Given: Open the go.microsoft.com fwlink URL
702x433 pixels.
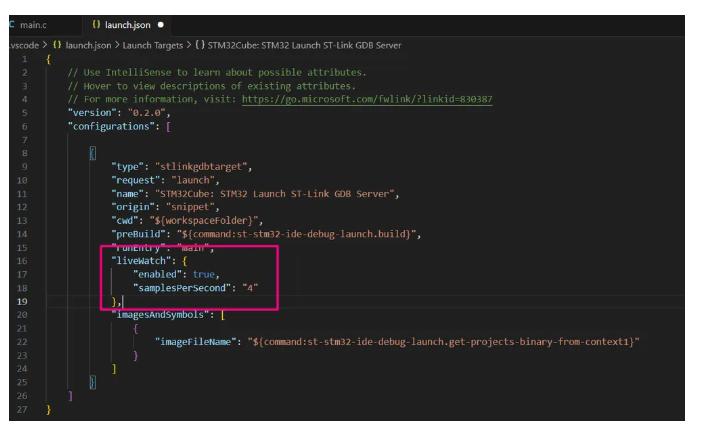Looking at the screenshot, I should (x=367, y=99).
